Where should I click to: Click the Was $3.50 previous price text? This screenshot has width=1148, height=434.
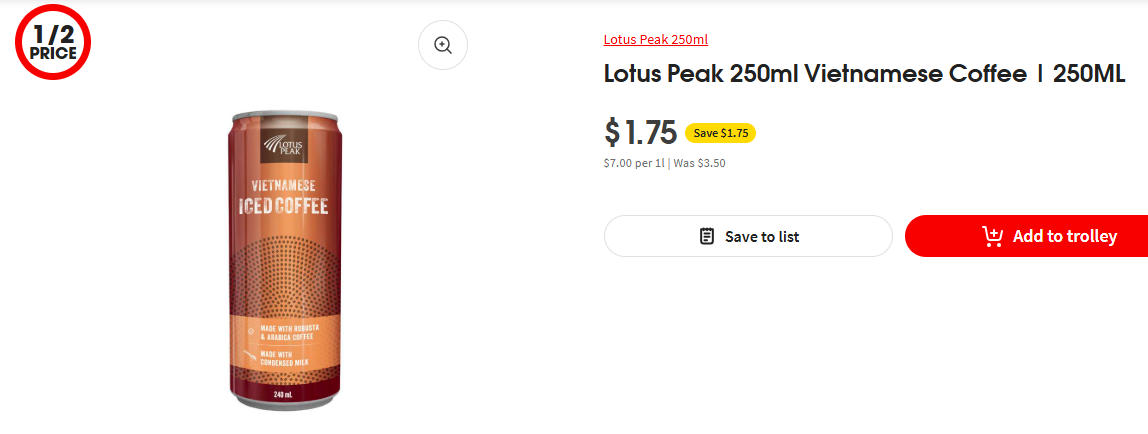pyautogui.click(x=699, y=163)
